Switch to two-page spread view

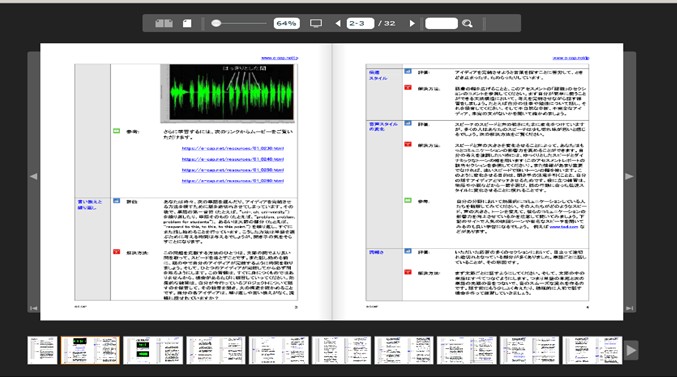pos(164,23)
